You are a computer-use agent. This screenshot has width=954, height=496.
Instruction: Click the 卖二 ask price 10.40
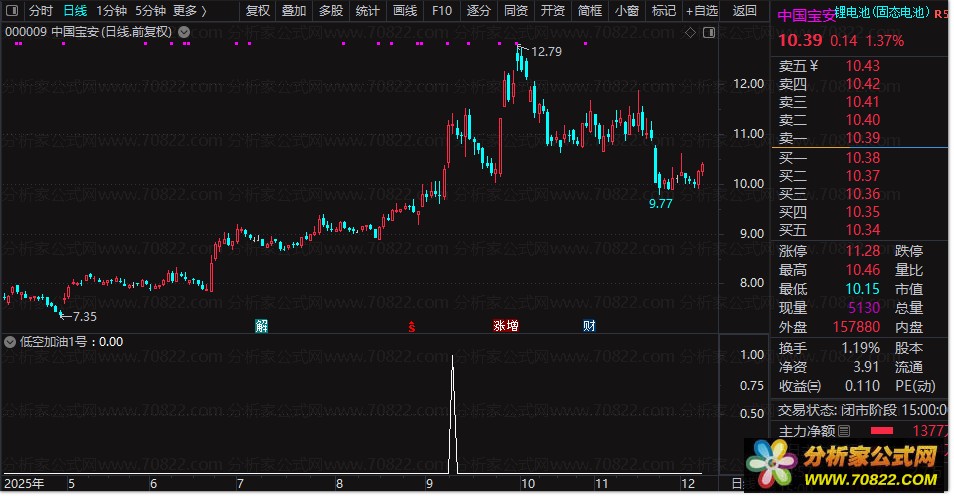[863, 120]
